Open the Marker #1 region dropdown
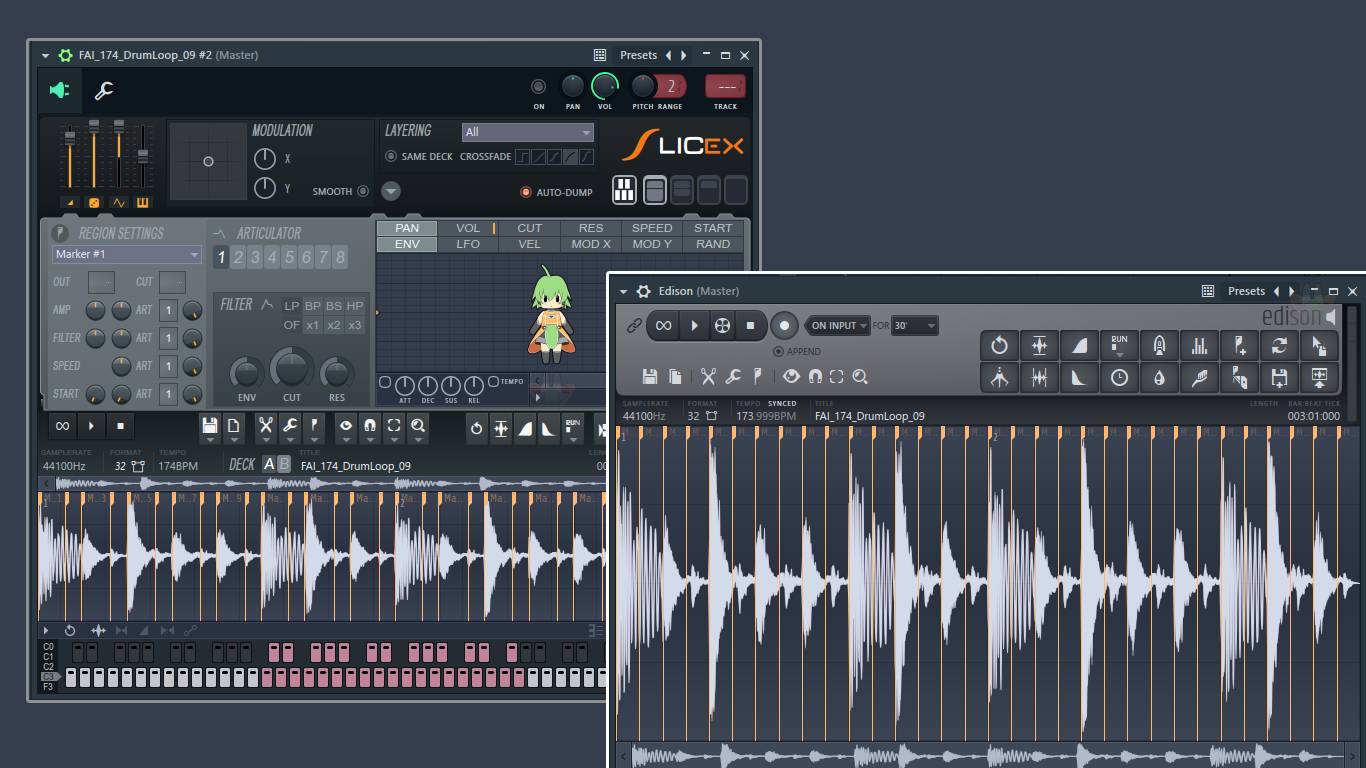1366x768 pixels. (126, 254)
